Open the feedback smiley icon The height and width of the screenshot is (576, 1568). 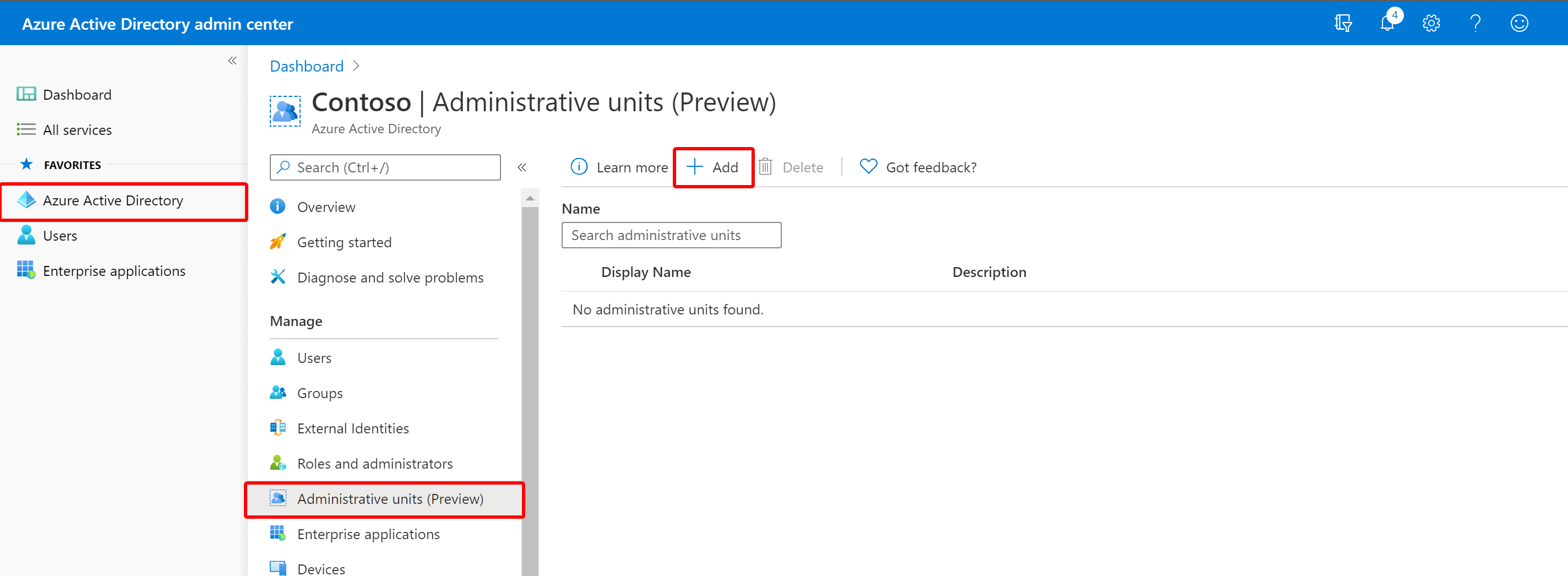click(x=1520, y=23)
